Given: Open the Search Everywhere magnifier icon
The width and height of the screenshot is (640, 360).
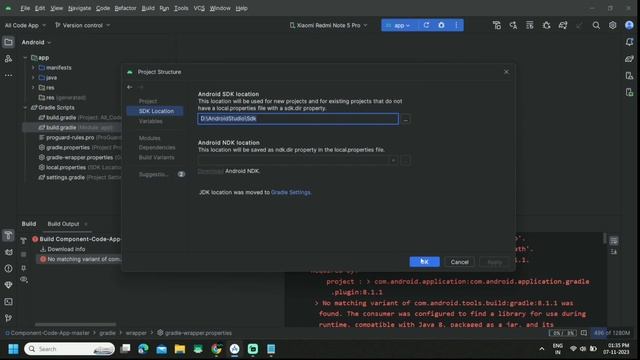Looking at the screenshot, I should [596, 25].
